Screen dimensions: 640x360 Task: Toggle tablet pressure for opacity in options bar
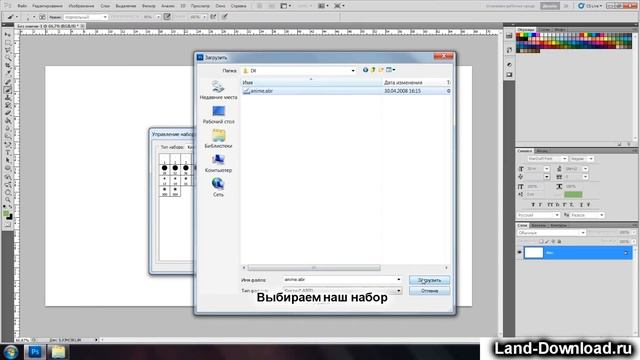167,17
